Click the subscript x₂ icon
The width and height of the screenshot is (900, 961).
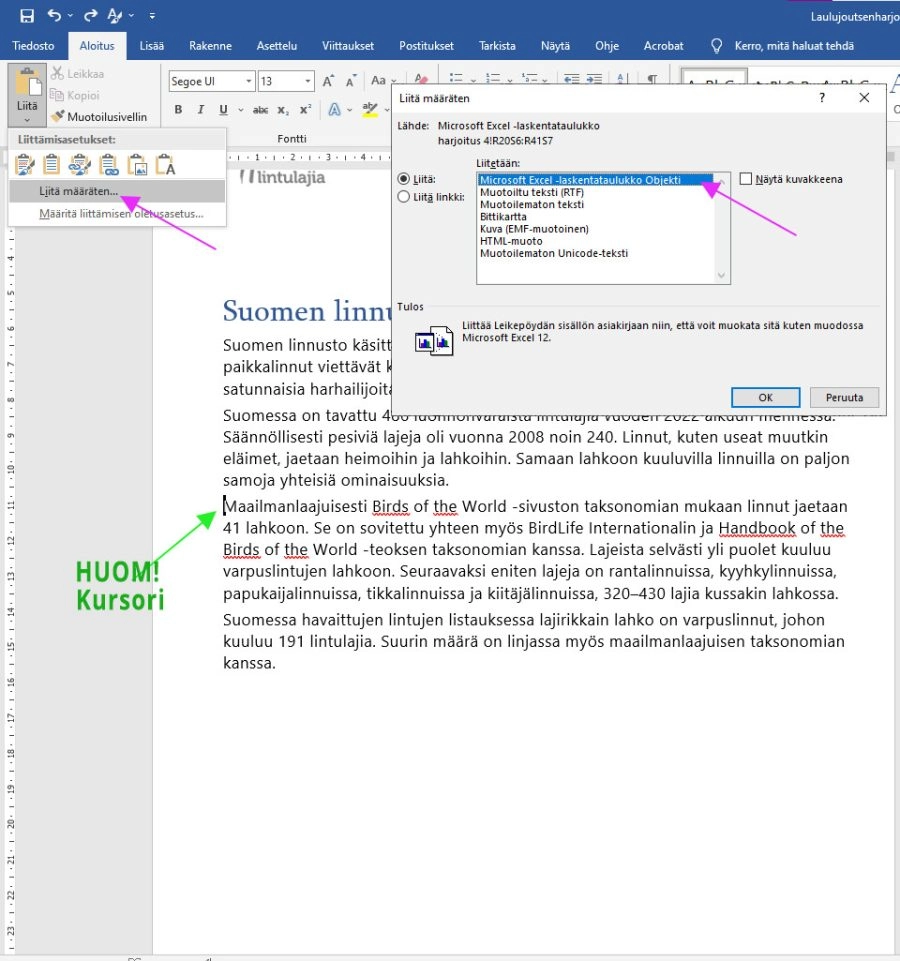click(x=283, y=110)
